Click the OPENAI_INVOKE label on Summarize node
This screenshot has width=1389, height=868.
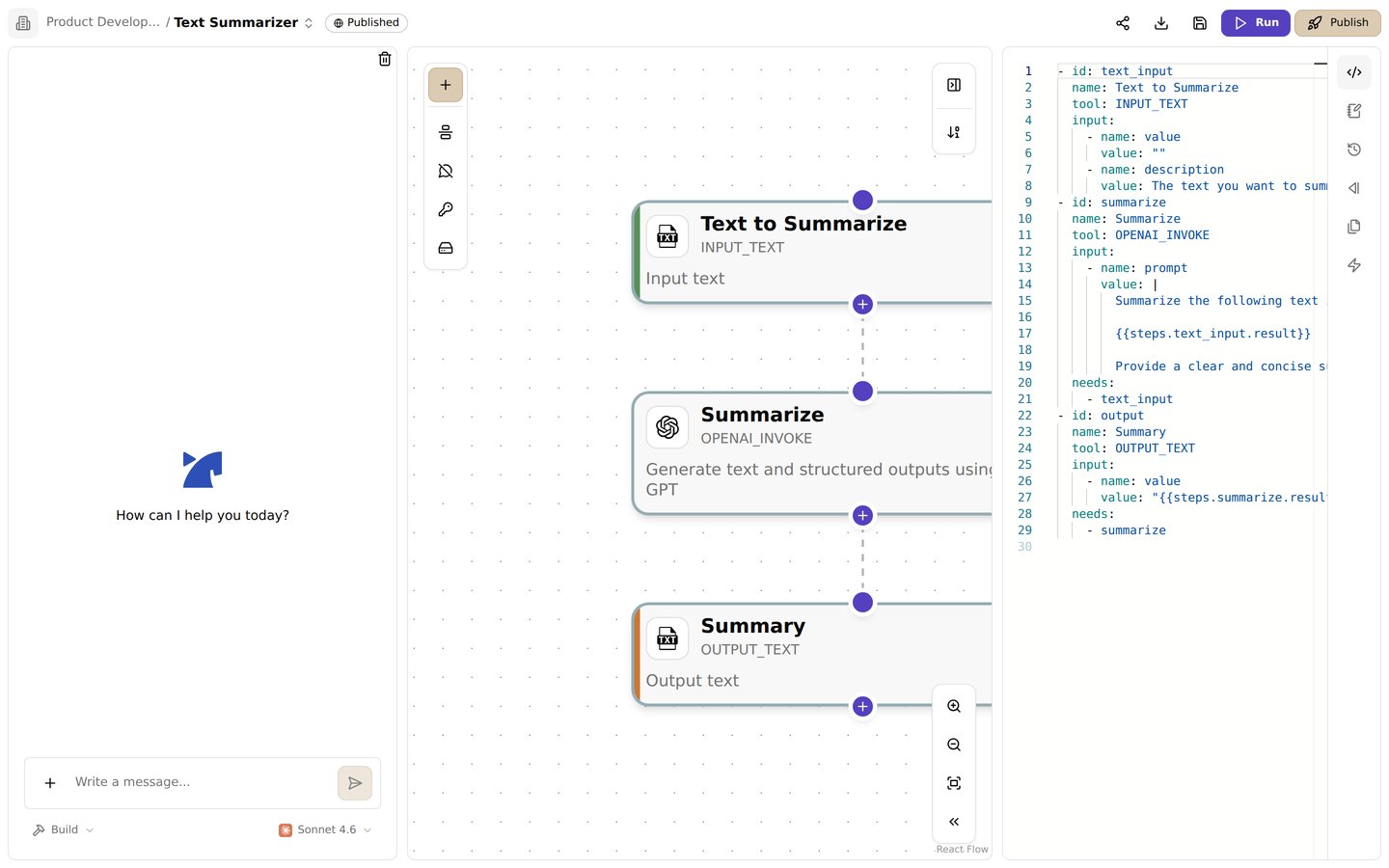tap(756, 439)
